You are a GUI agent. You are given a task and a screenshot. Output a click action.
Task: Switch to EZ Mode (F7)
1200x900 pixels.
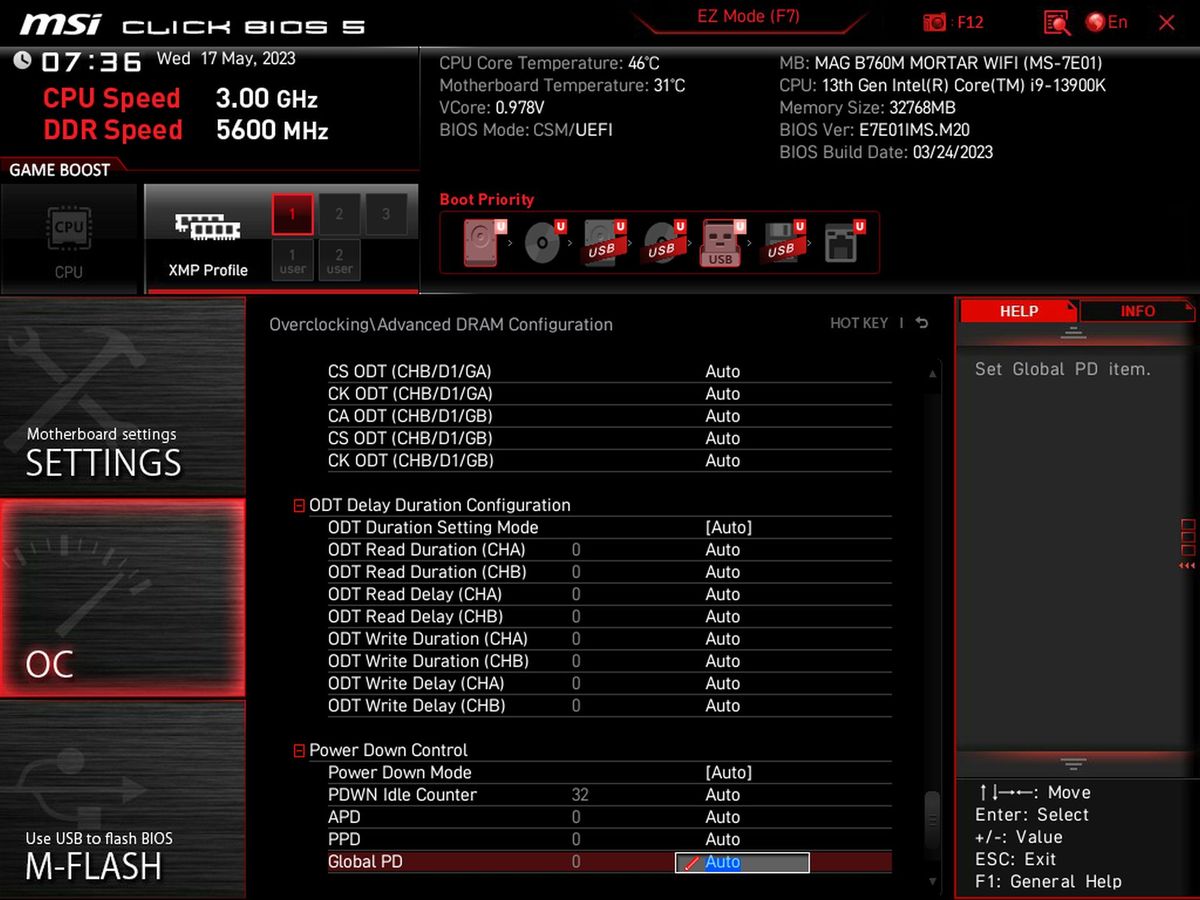pos(748,17)
